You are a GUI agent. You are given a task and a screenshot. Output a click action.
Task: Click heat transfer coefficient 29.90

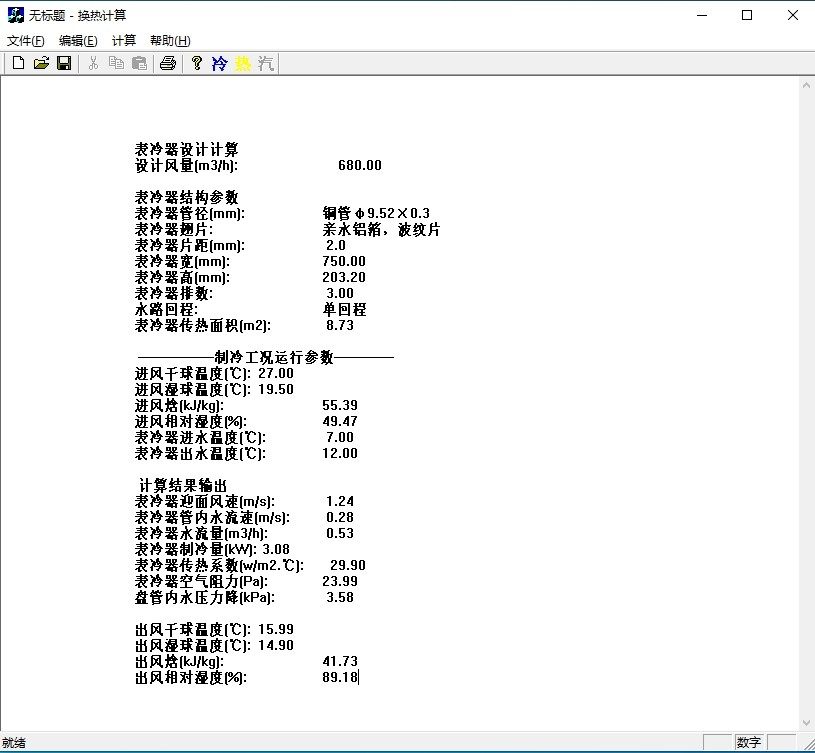coord(348,565)
